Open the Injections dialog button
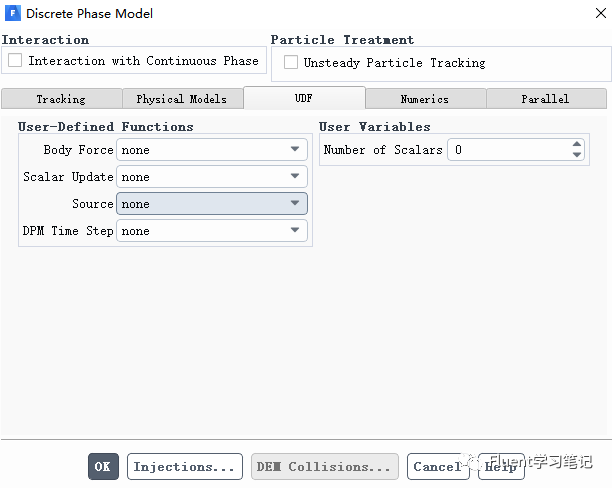The image size is (612, 488). click(185, 466)
